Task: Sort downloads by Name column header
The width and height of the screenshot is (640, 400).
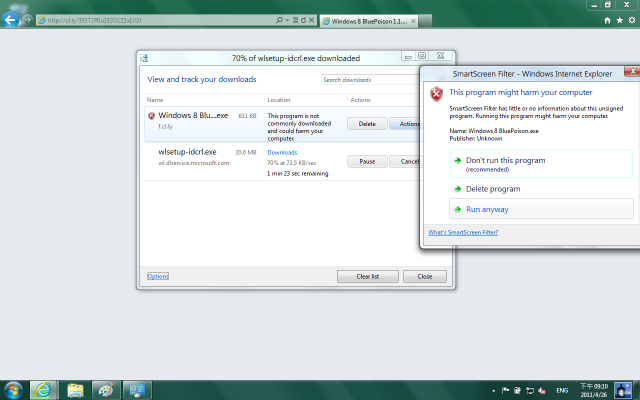Action: (155, 100)
